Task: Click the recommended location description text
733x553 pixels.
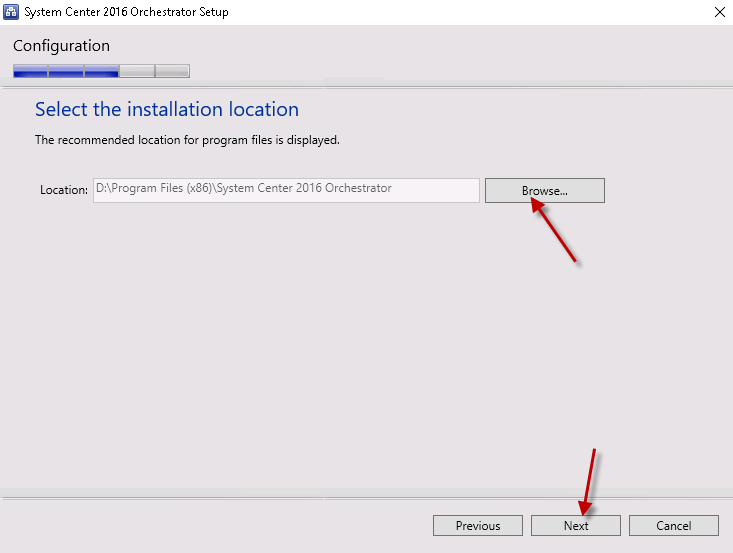Action: click(x=187, y=140)
